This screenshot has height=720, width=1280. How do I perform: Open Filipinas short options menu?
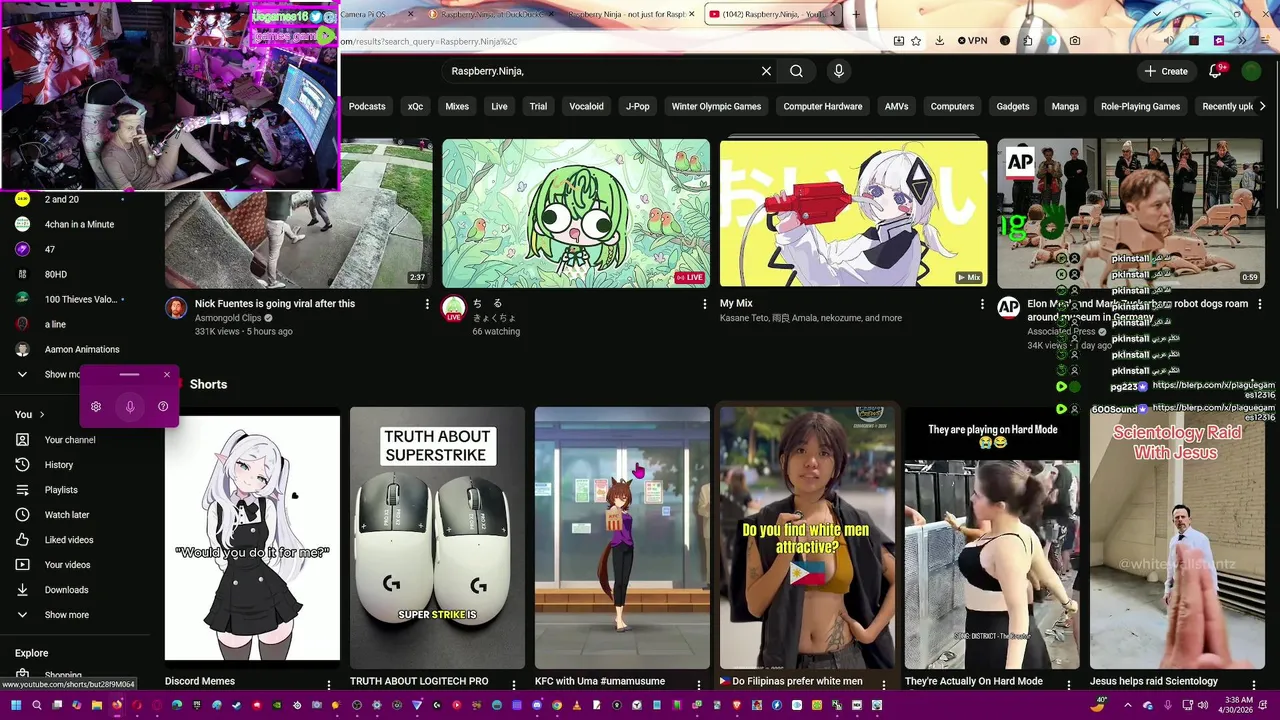(884, 685)
